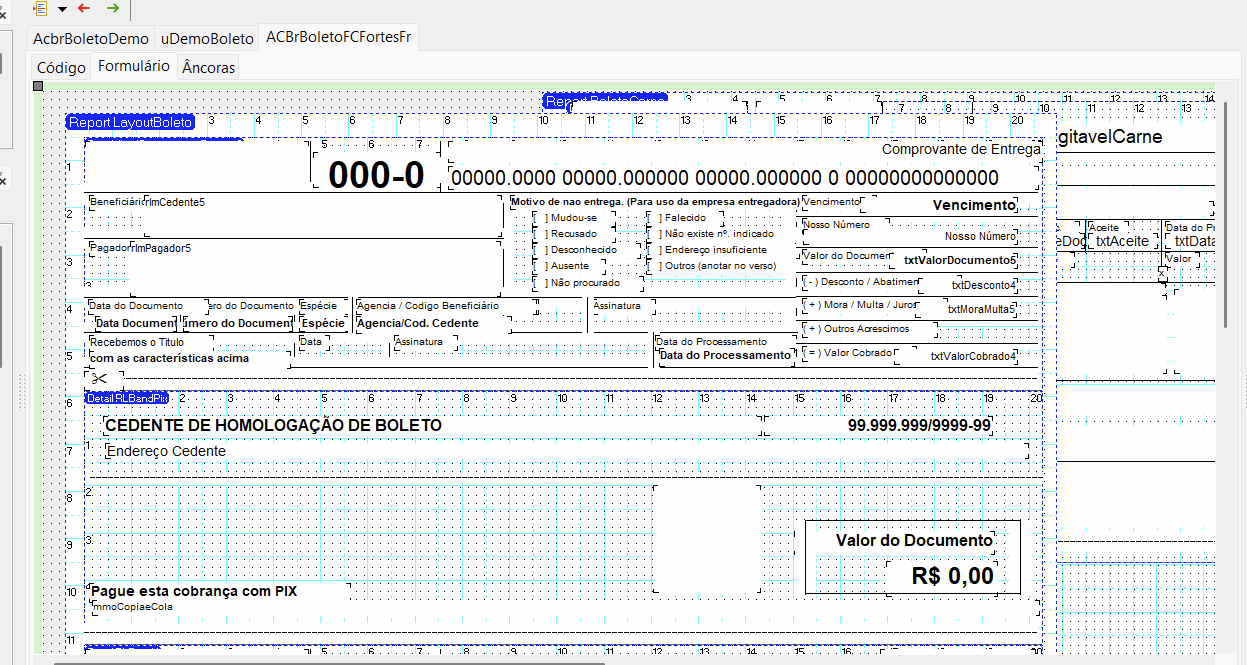
Task: Select 'com as características acima' label
Action: click(170, 358)
